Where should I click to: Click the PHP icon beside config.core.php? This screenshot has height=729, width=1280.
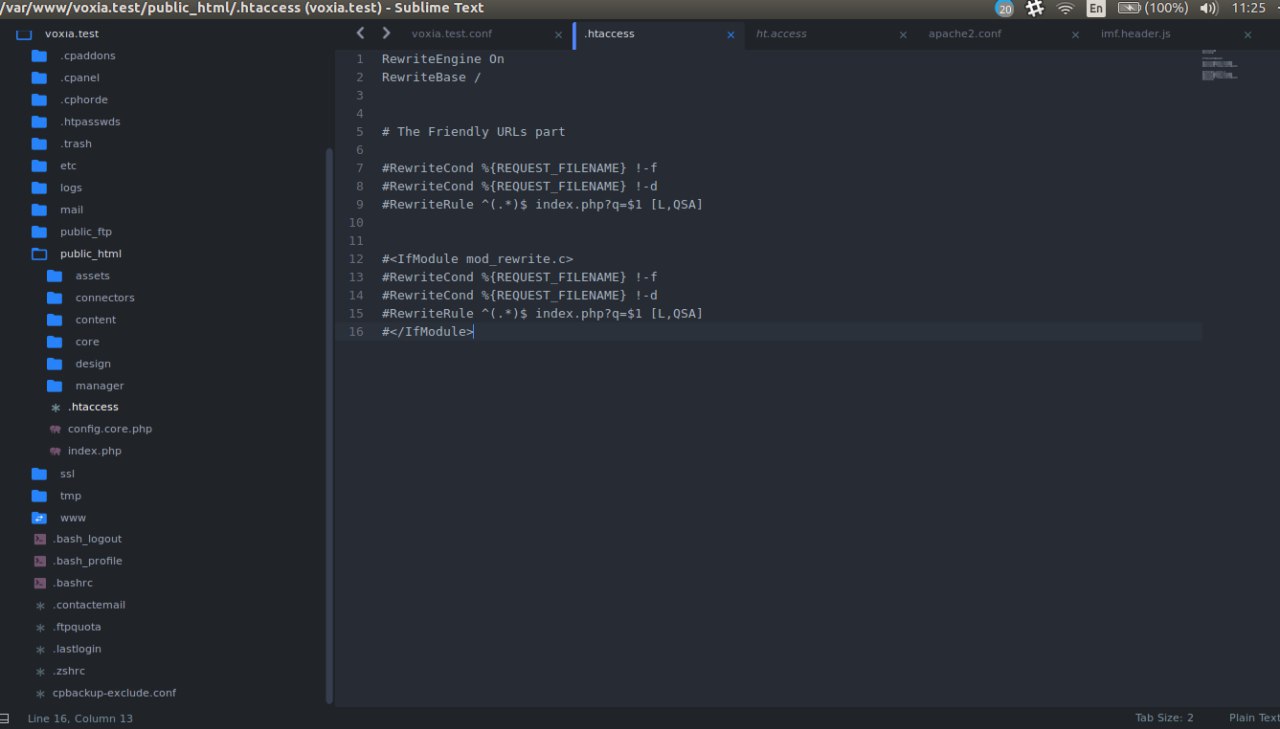[x=55, y=429]
